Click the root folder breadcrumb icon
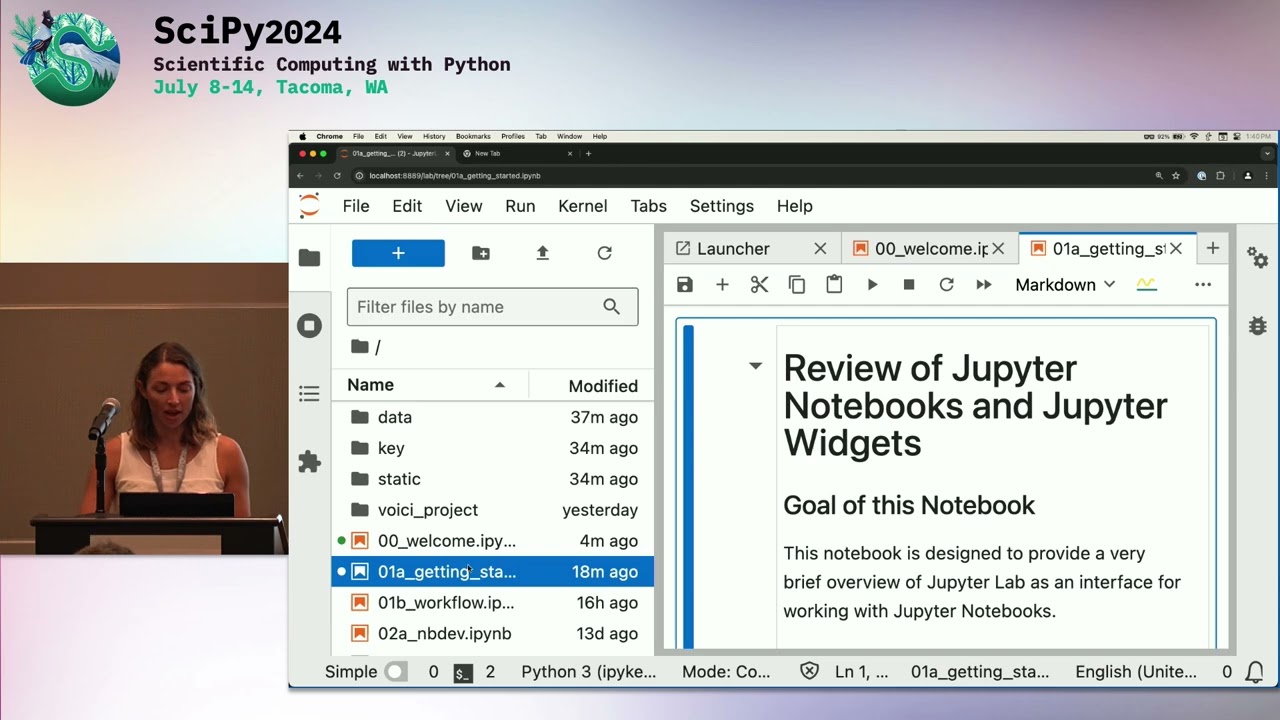This screenshot has width=1280, height=720. (359, 347)
